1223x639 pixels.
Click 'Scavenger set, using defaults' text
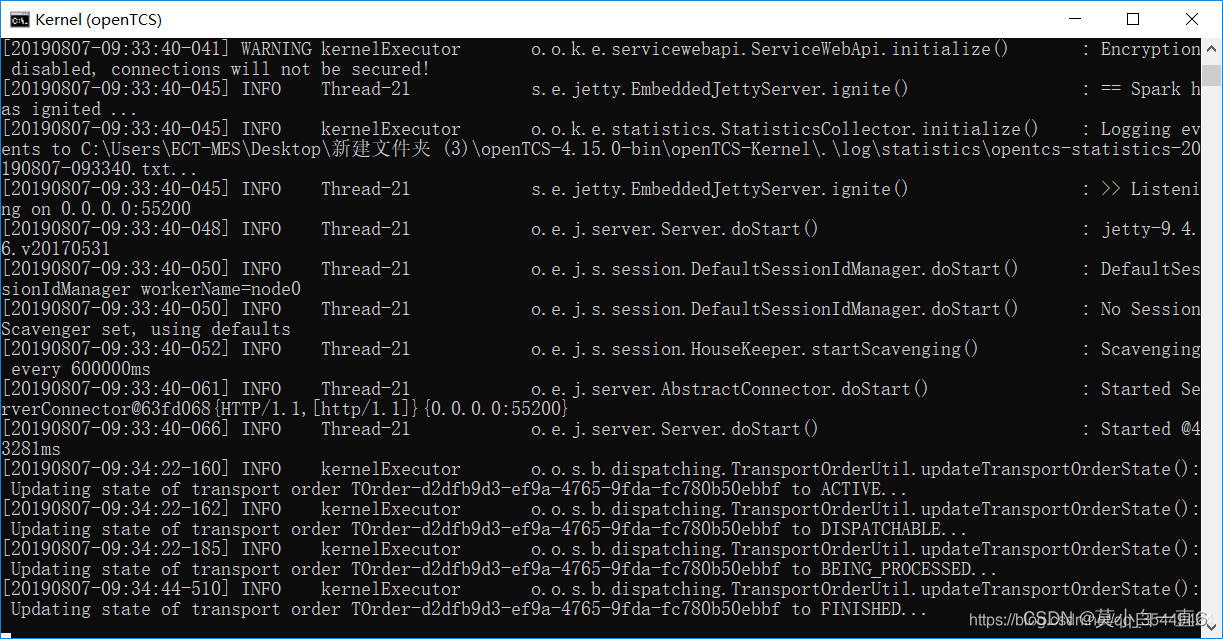click(x=146, y=329)
